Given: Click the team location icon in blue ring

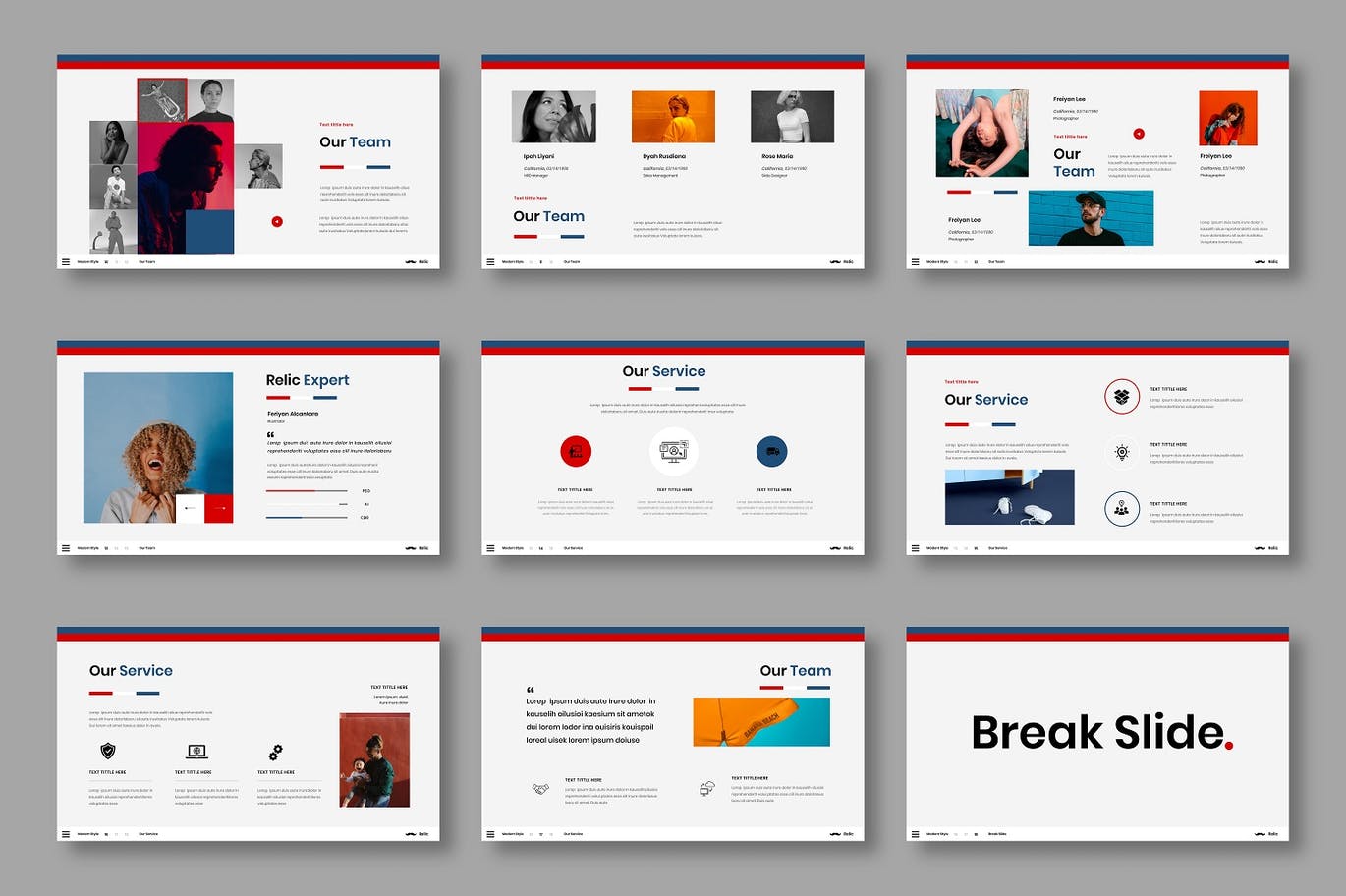Looking at the screenshot, I should coord(1121,509).
